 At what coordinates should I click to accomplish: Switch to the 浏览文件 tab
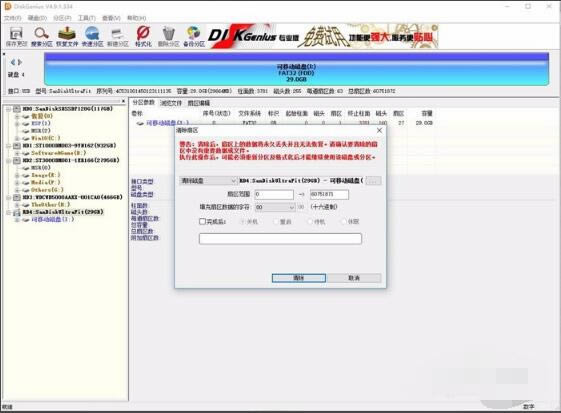tap(171, 103)
